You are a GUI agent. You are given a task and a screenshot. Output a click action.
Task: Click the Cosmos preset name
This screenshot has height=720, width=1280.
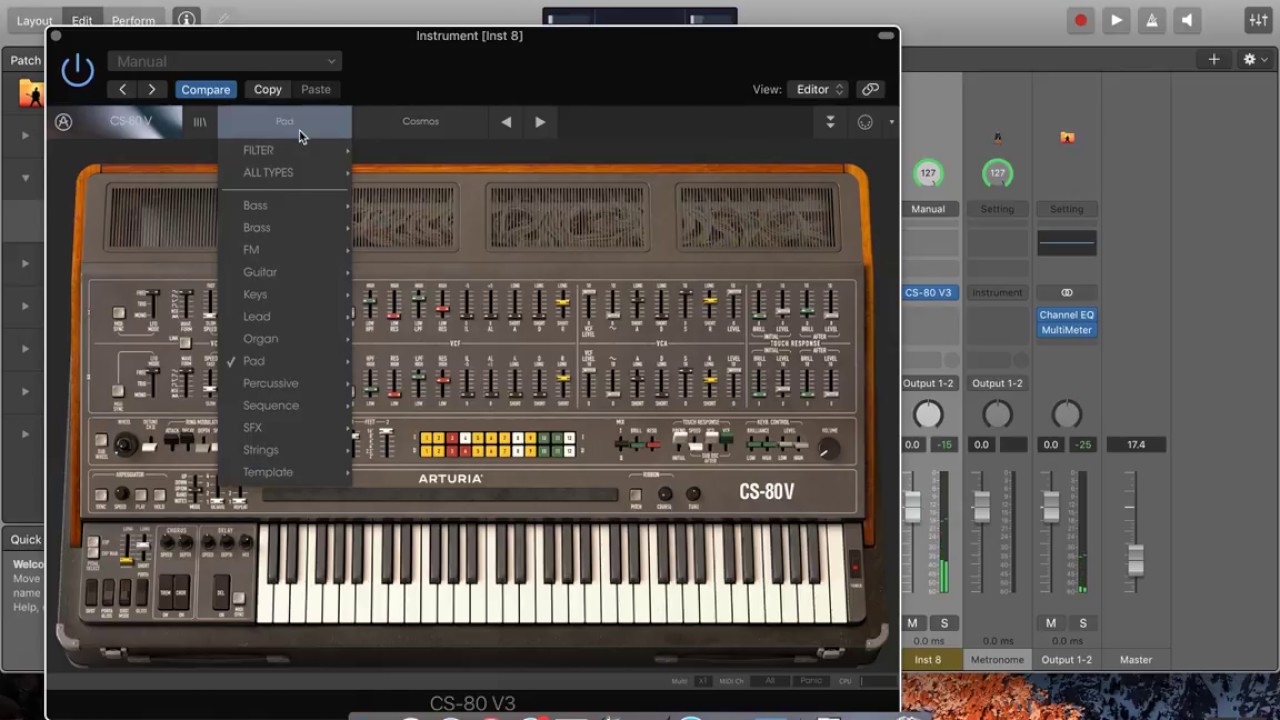pyautogui.click(x=421, y=121)
